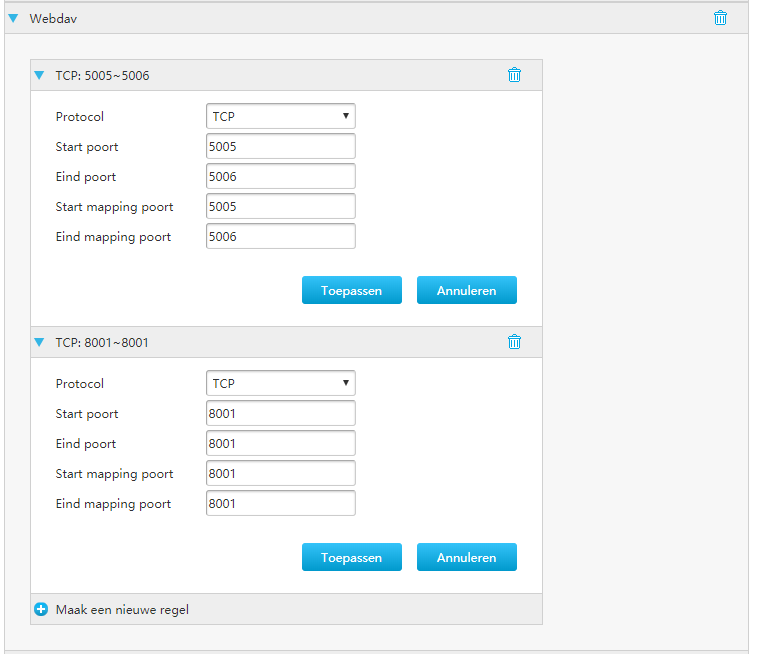766x654 pixels.
Task: Focus Eind mapping poort field showing 5006
Action: (x=281, y=236)
